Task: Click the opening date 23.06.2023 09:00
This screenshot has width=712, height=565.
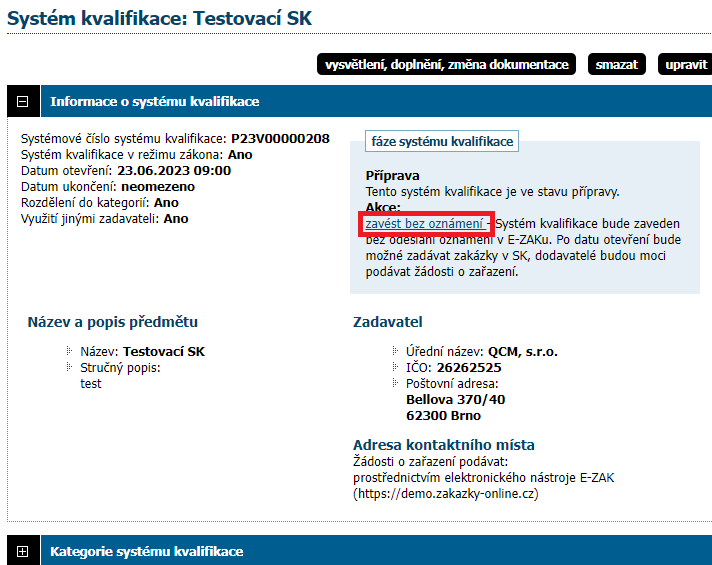Action: click(x=174, y=170)
